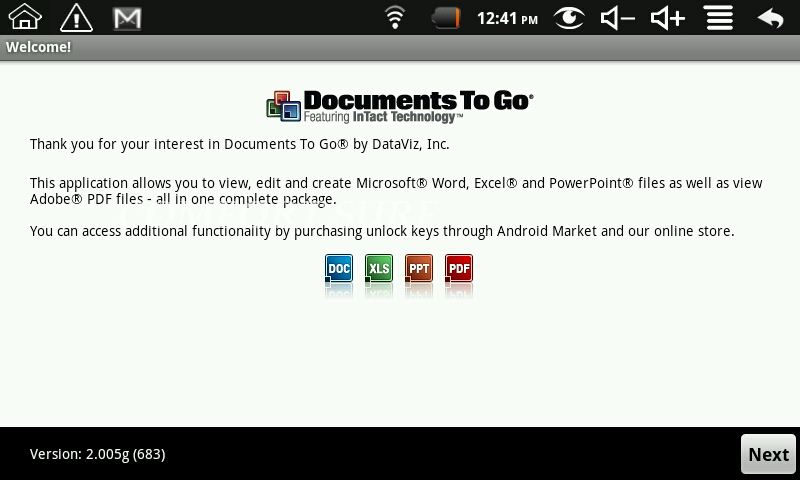
Task: Click the clock showing 12:41 PM
Action: click(507, 17)
